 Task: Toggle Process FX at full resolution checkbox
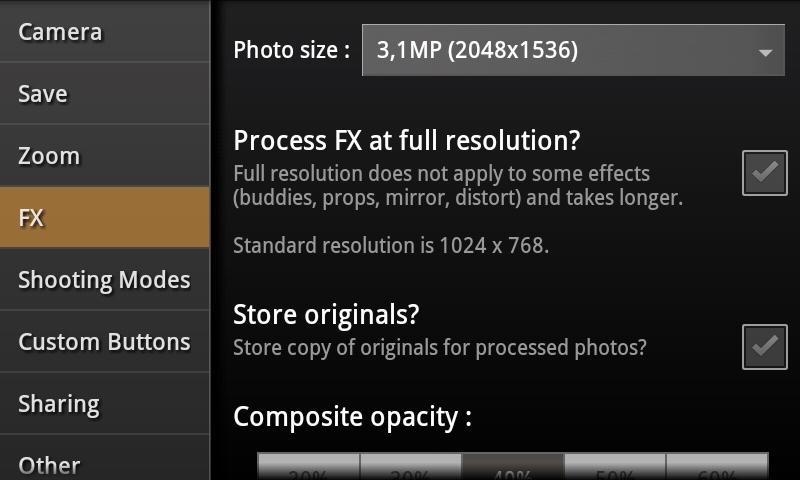(x=765, y=173)
